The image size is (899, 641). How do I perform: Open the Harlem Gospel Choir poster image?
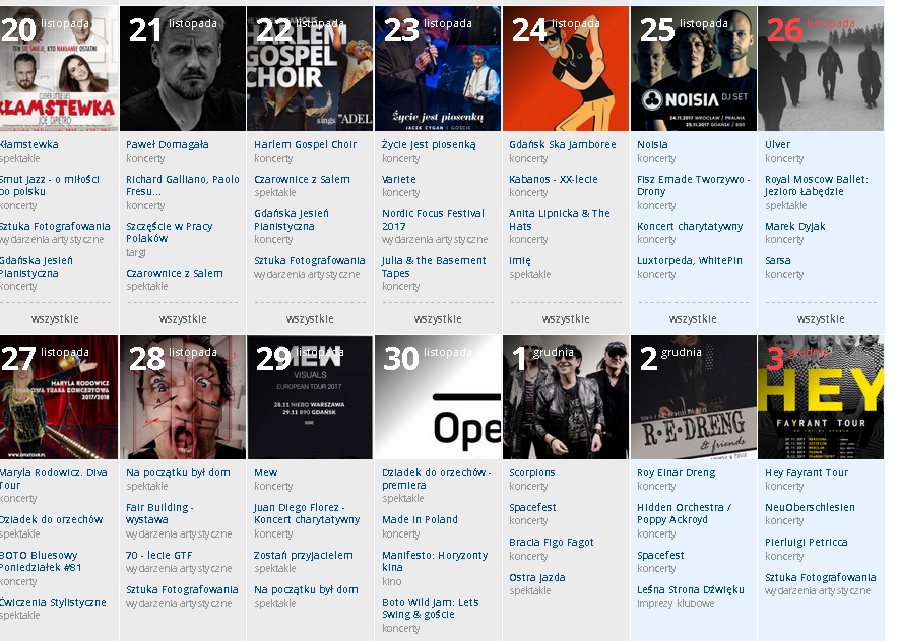(310, 69)
